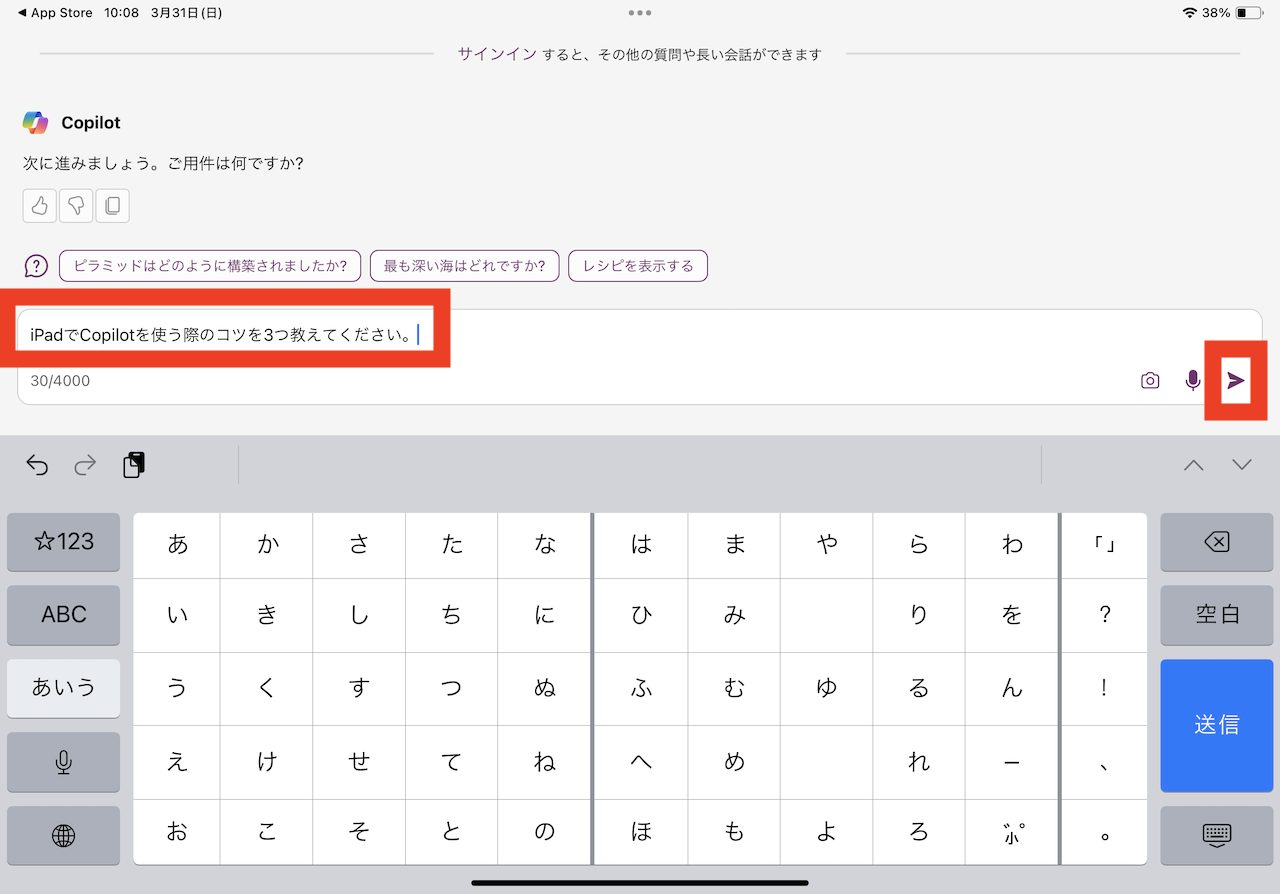
Task: Tap the か key
Action: point(267,545)
